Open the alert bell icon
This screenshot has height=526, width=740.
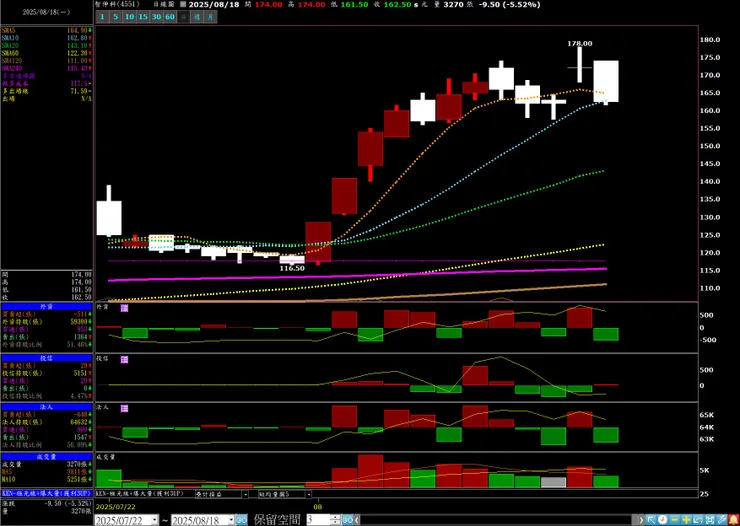pyautogui.click(x=734, y=520)
